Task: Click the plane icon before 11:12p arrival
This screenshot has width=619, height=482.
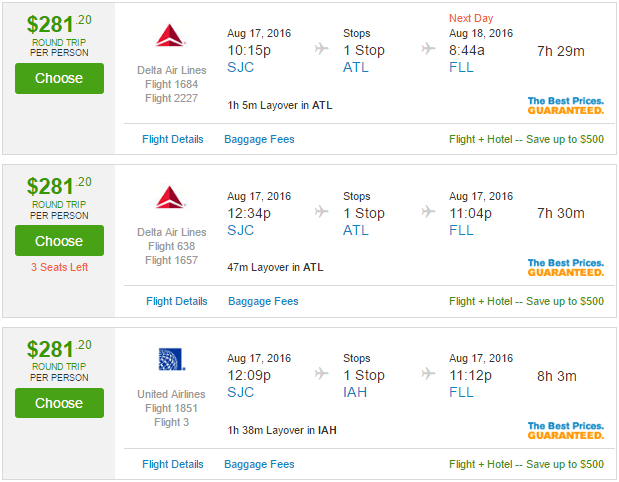Action: click(x=428, y=373)
